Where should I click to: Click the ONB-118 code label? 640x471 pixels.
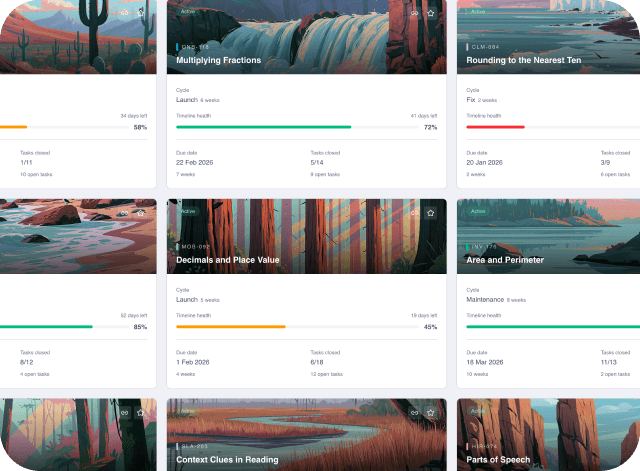pyautogui.click(x=195, y=47)
